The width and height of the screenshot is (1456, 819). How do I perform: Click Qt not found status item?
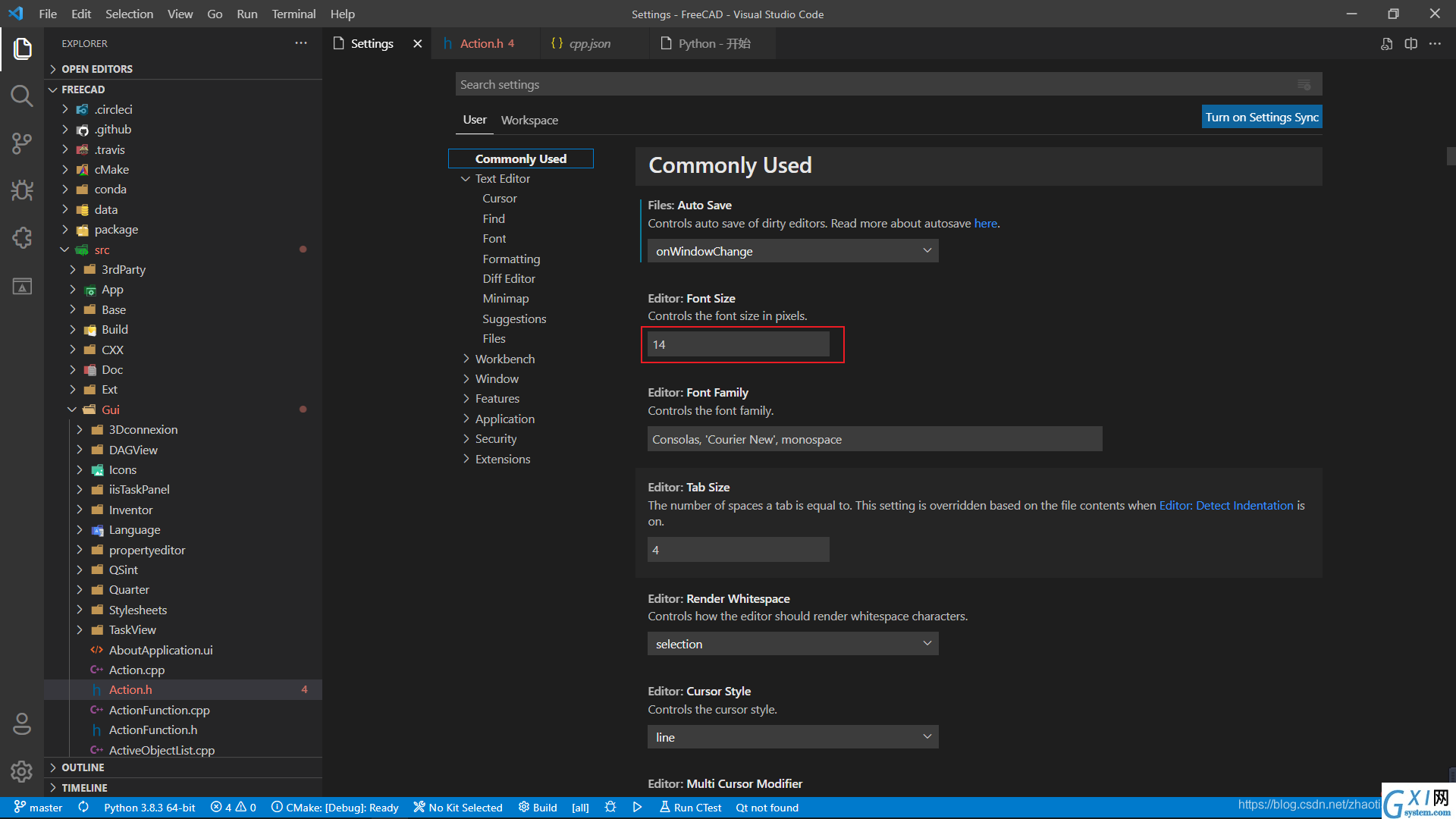tap(767, 808)
